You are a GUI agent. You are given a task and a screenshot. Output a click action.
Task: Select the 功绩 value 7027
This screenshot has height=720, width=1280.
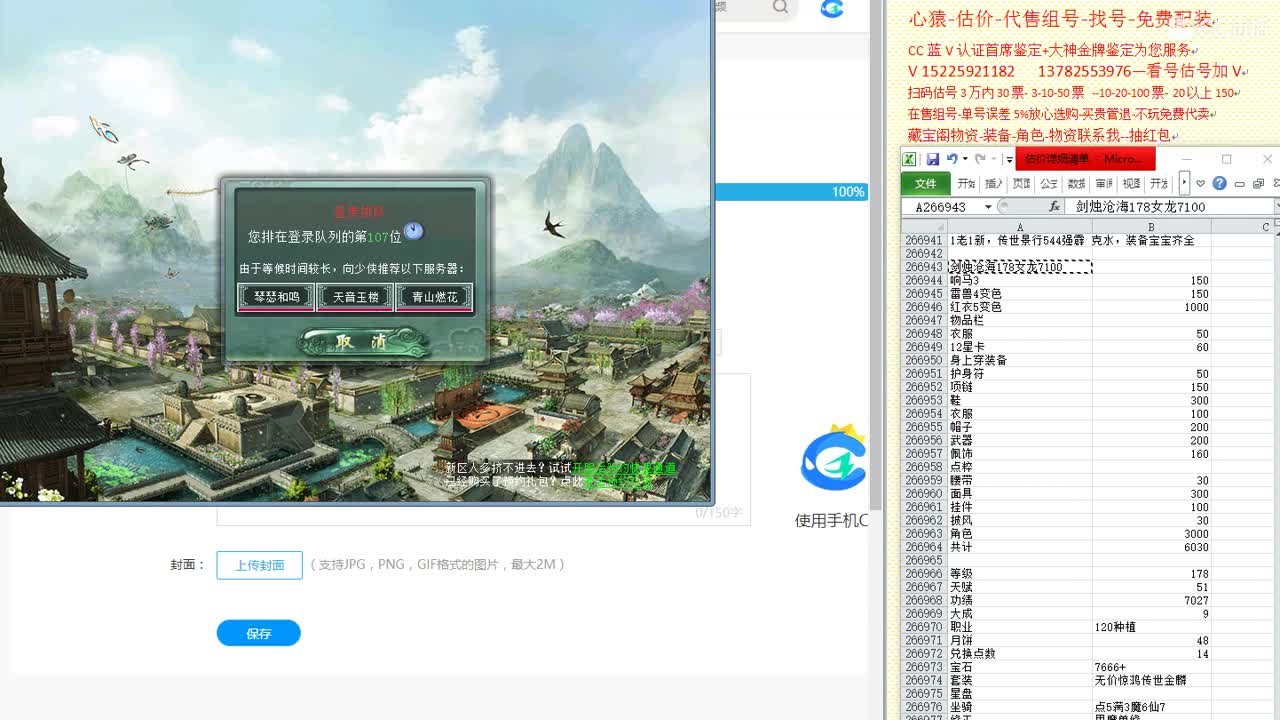[1152, 600]
